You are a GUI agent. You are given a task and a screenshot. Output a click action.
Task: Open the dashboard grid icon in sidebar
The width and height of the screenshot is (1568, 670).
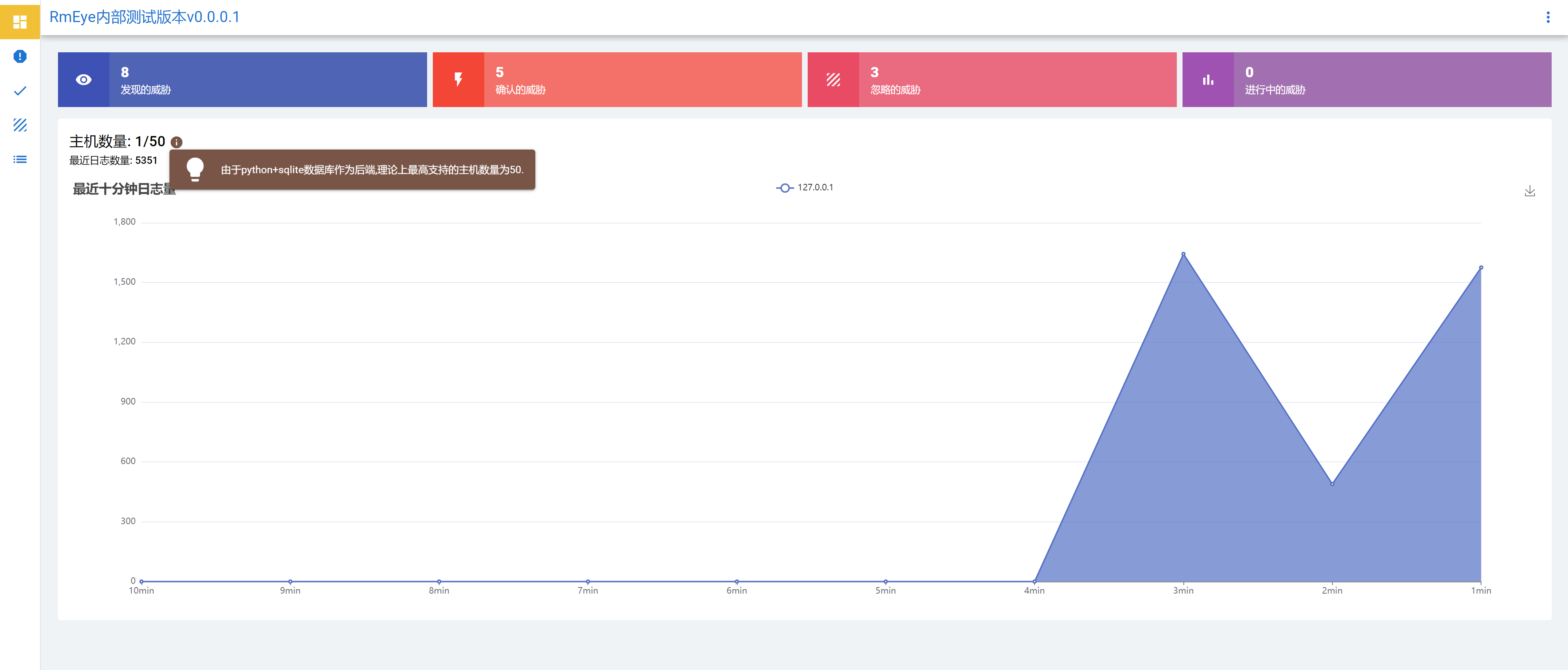click(20, 22)
